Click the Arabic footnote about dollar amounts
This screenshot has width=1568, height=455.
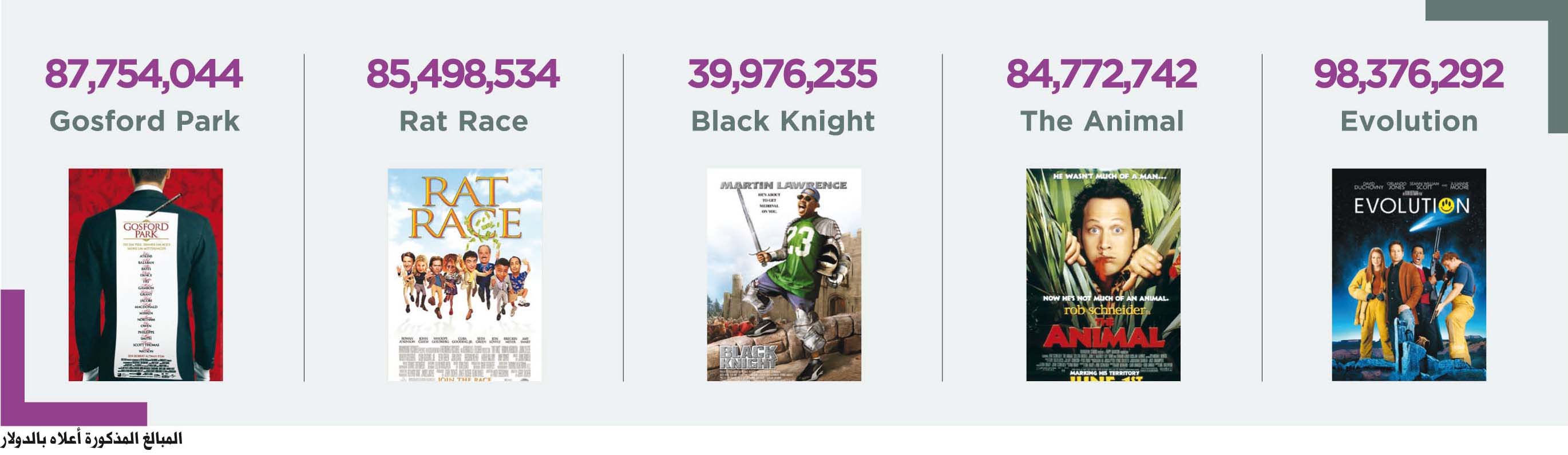coord(92,440)
